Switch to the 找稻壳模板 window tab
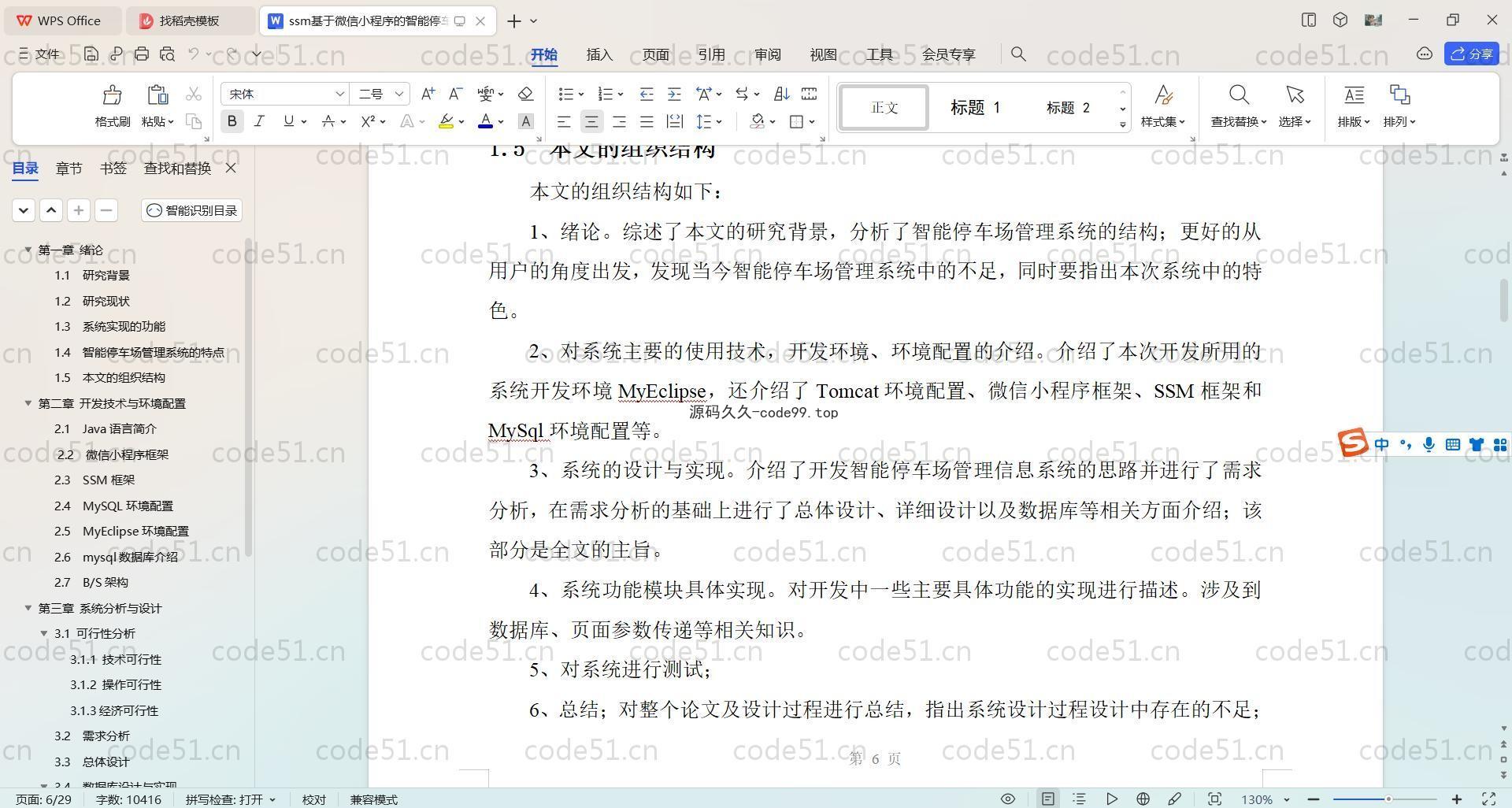1512x808 pixels. pyautogui.click(x=190, y=20)
